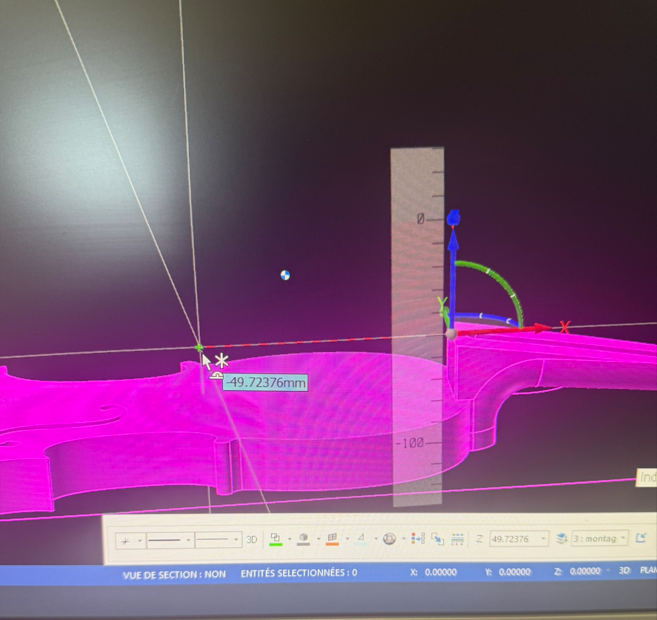
Task: Click the layers icon beside the level field
Action: click(x=561, y=539)
